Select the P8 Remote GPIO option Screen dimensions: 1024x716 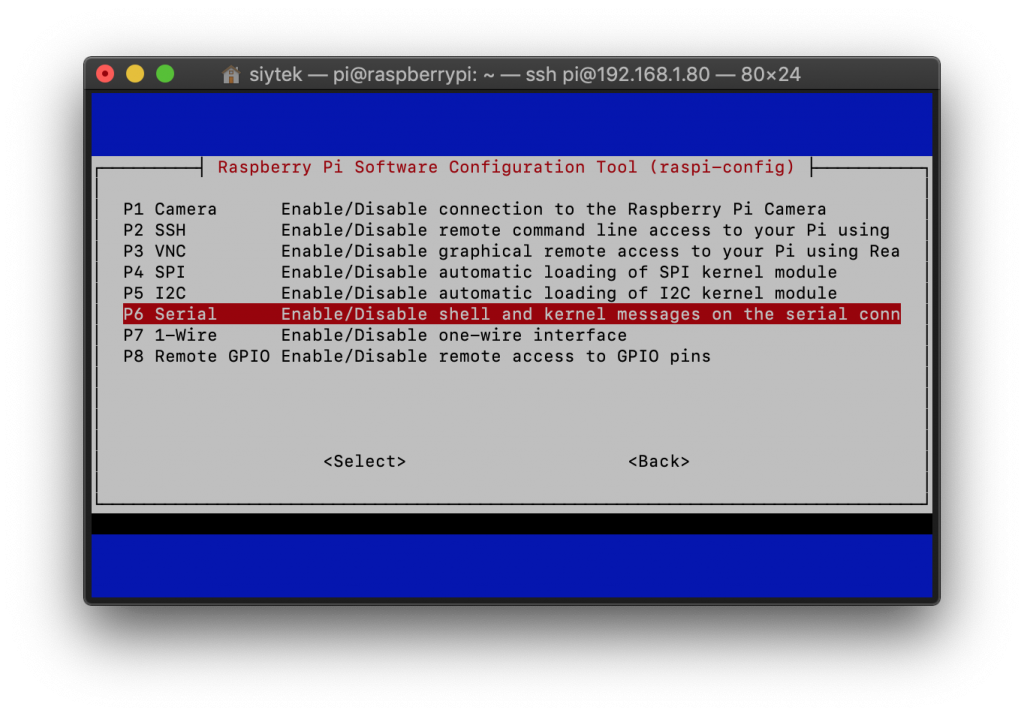(512, 356)
